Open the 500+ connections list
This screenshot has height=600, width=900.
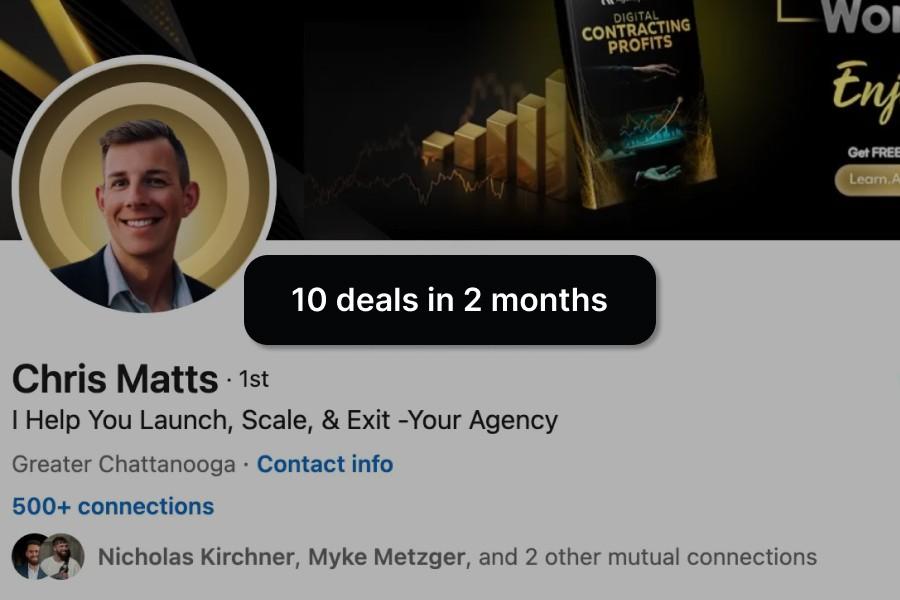click(x=113, y=506)
